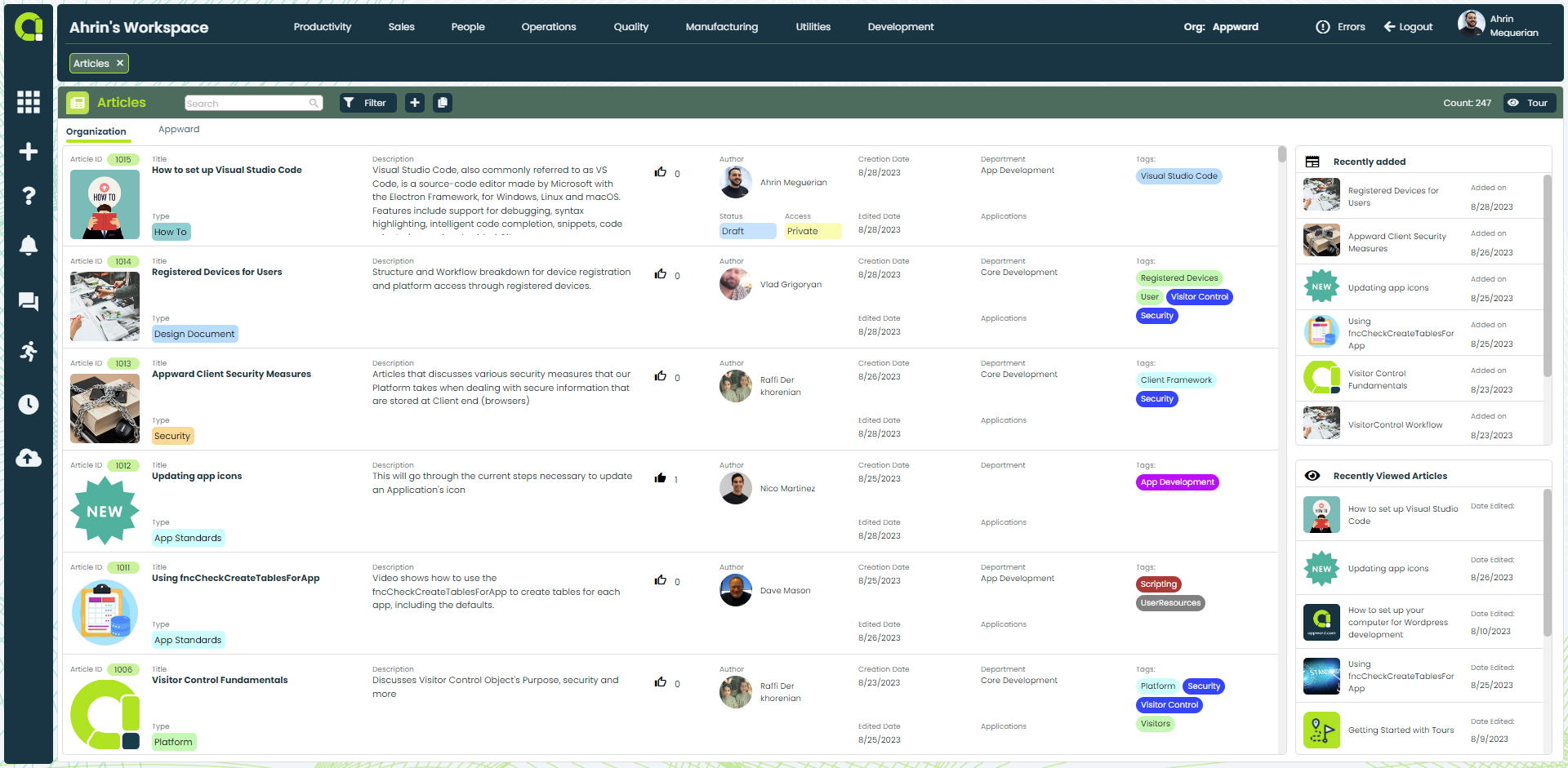Screen dimensions: 1568x768
Task: Click the orange Security type label
Action: [172, 436]
